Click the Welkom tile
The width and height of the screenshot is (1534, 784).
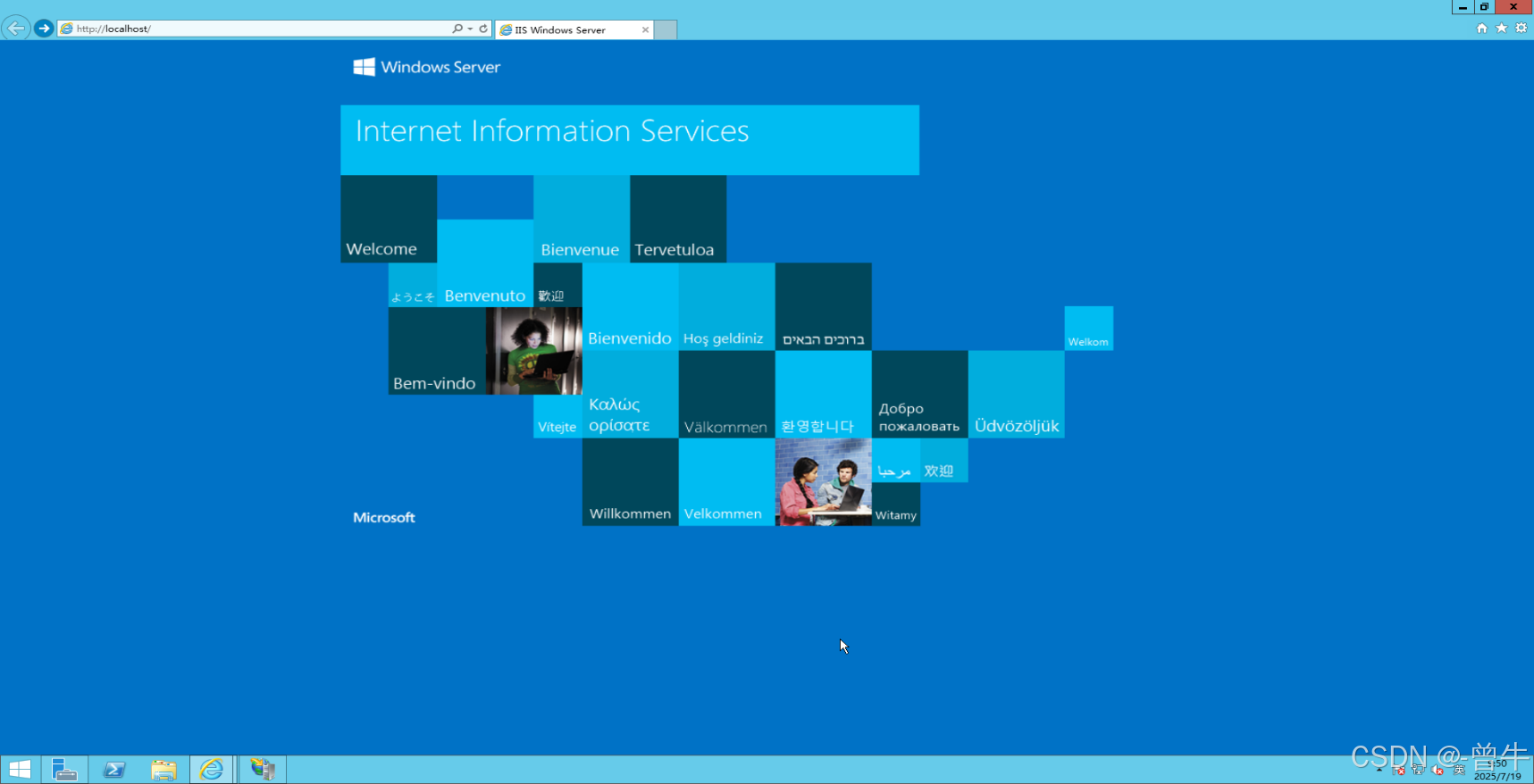click(1089, 329)
